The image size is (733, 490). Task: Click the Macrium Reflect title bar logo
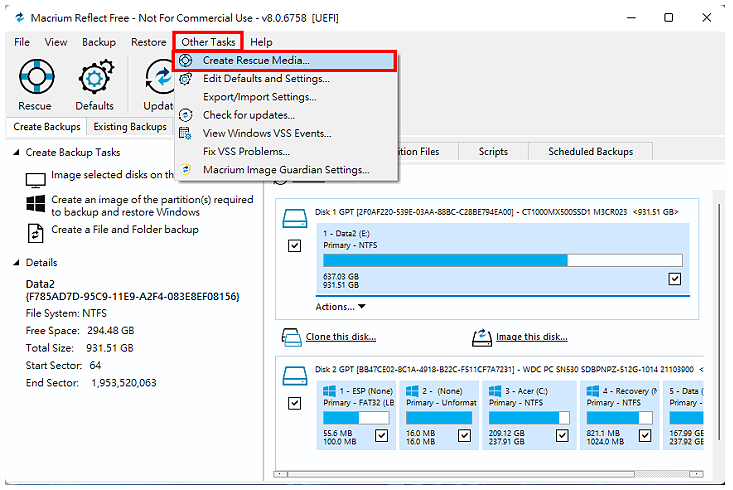tap(20, 18)
